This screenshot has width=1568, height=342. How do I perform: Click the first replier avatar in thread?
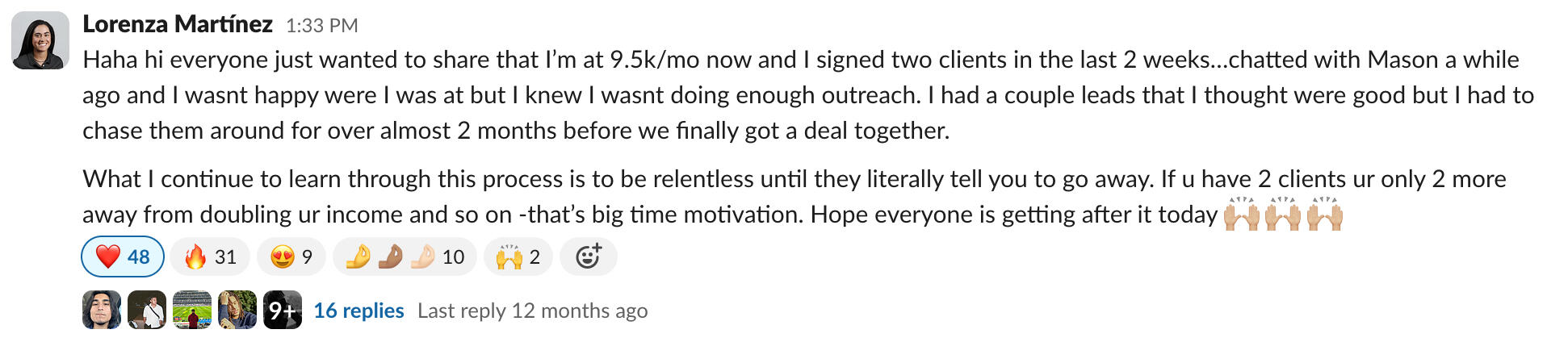(x=102, y=311)
